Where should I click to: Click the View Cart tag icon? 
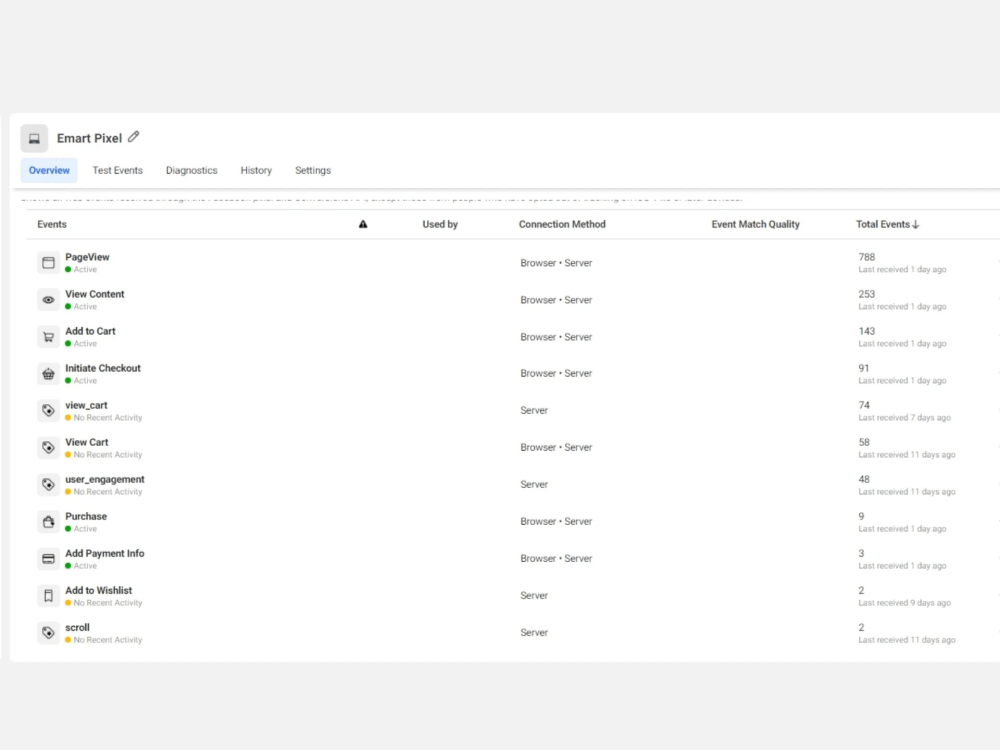point(48,448)
